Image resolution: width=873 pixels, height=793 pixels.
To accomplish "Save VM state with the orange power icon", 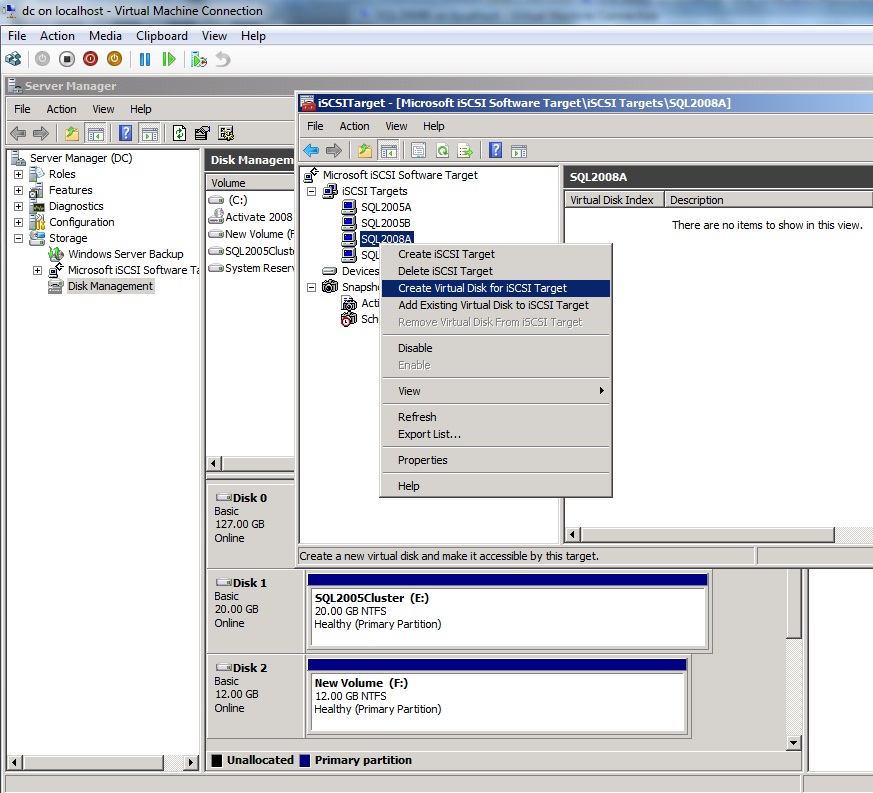I will tap(114, 59).
